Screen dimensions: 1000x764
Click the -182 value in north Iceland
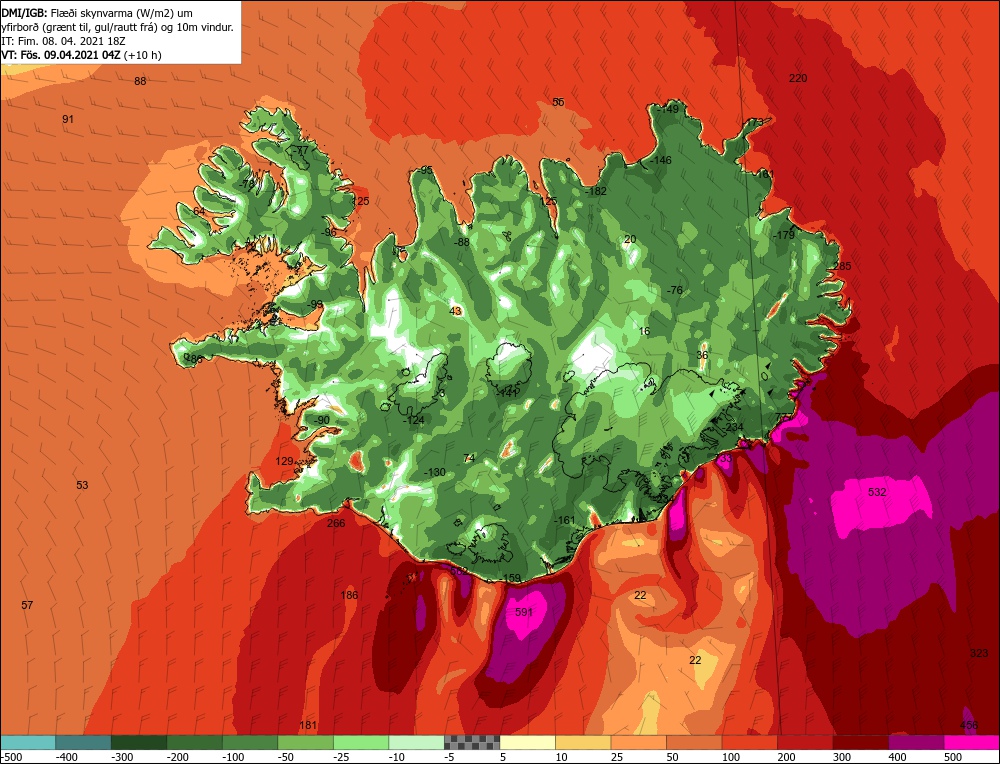[x=596, y=191]
